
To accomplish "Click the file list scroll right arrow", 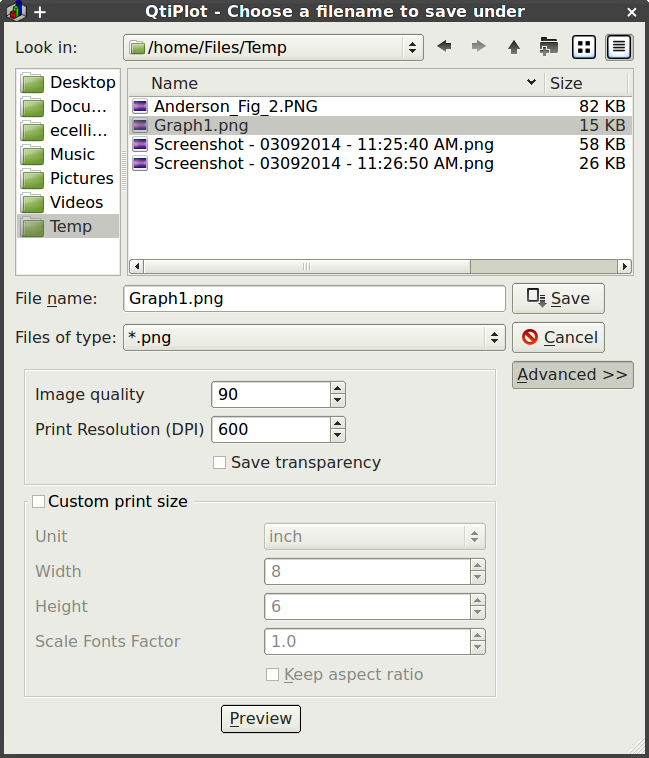I will (x=625, y=266).
